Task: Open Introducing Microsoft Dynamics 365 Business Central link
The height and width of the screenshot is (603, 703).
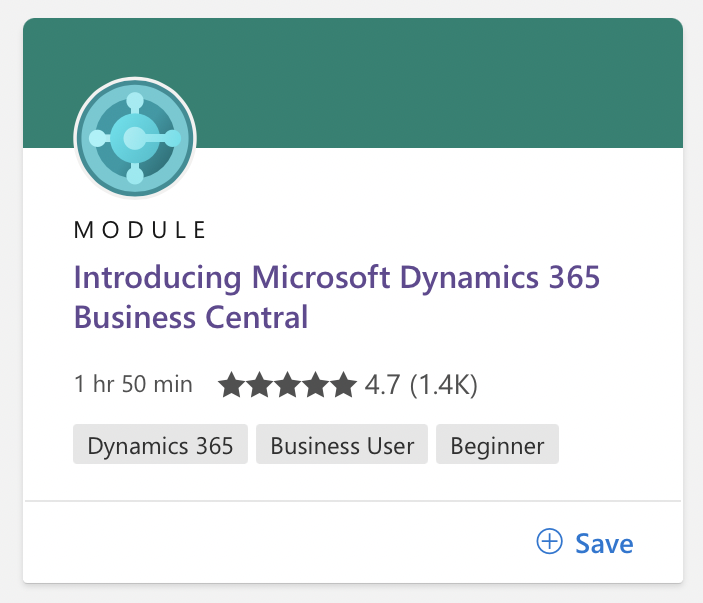Action: [x=337, y=297]
